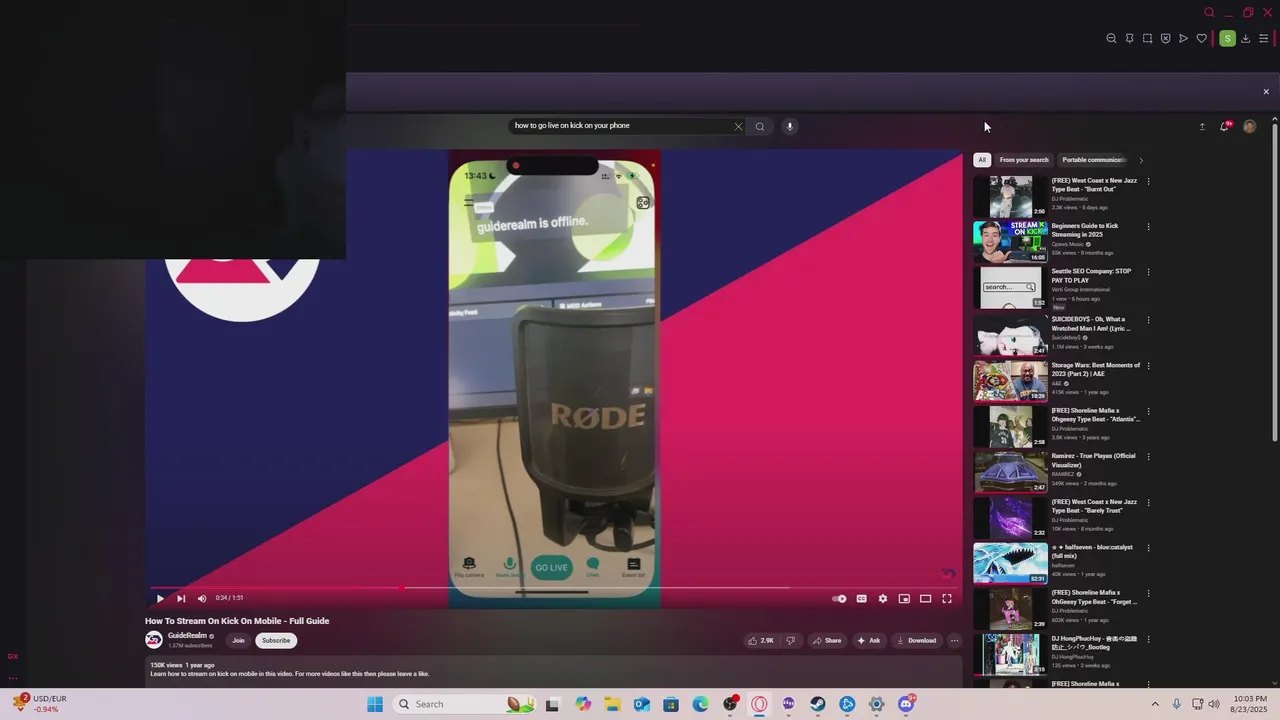1280x720 pixels.
Task: Play the paused YouTube video
Action: [160, 599]
